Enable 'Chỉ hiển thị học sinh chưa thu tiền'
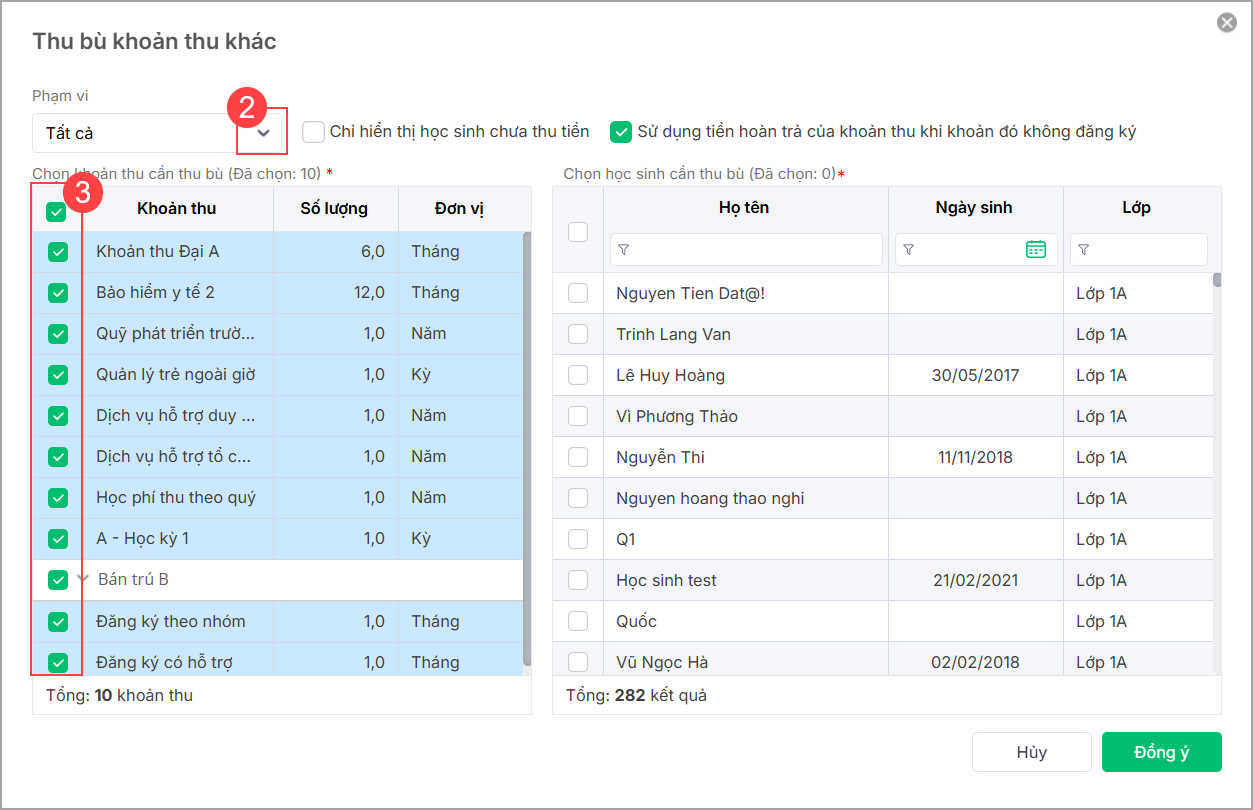Screen dimensions: 1253x810 [314, 132]
